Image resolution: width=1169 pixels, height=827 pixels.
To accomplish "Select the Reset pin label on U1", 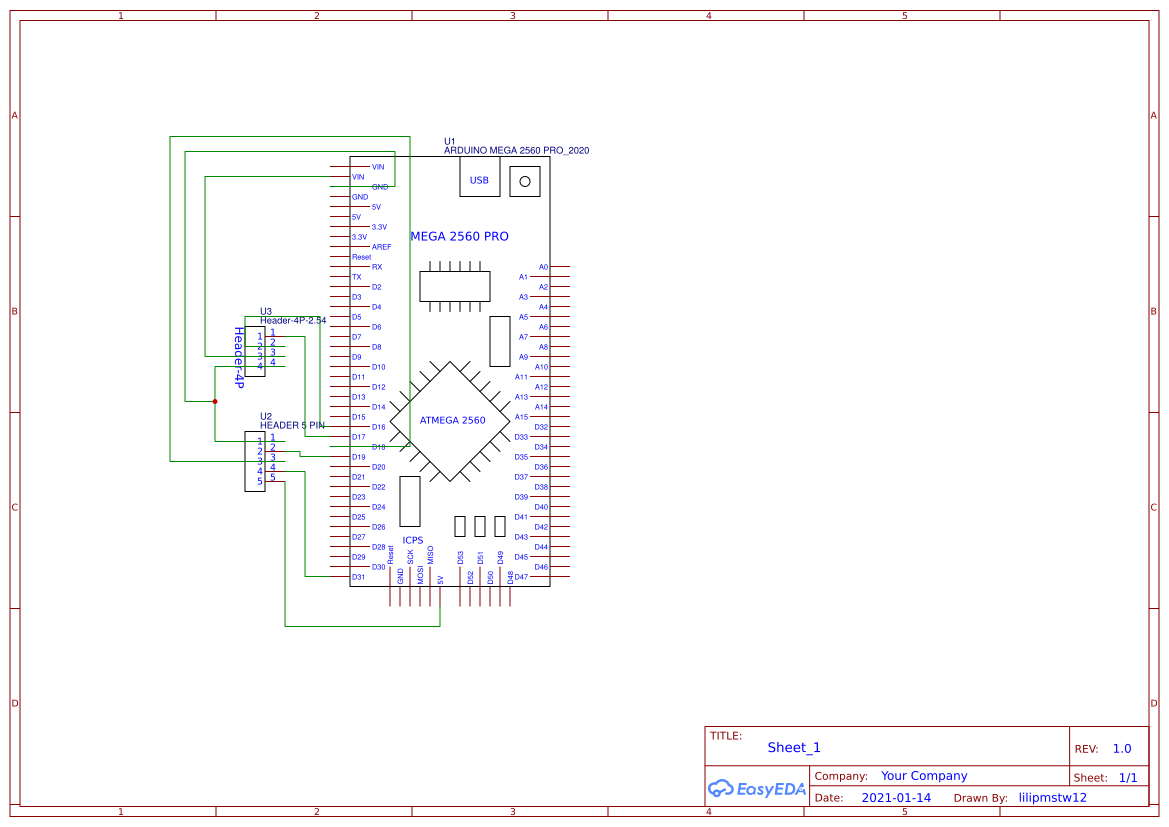I will click(361, 256).
